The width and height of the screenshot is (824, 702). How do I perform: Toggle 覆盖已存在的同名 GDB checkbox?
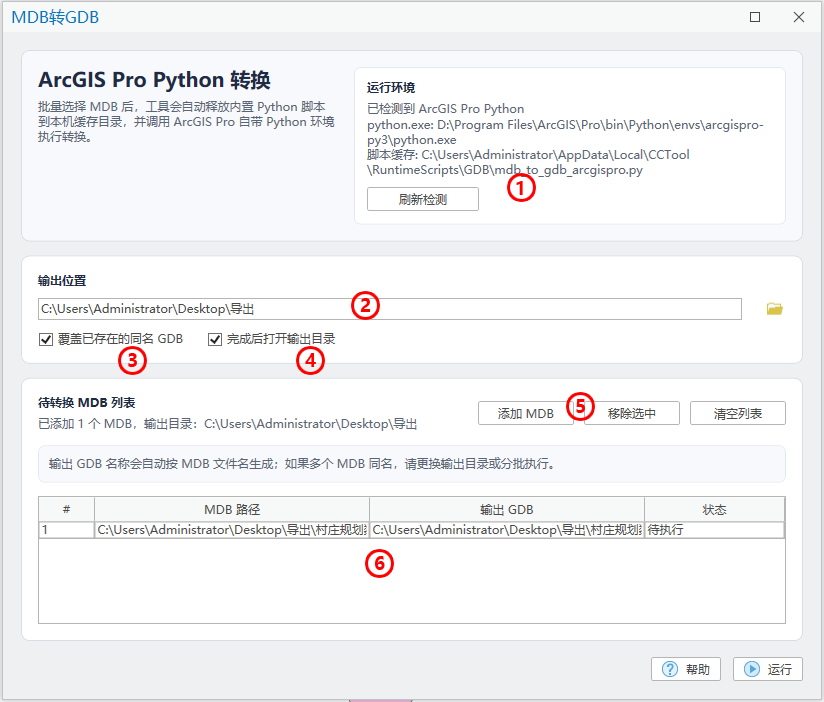click(x=46, y=339)
